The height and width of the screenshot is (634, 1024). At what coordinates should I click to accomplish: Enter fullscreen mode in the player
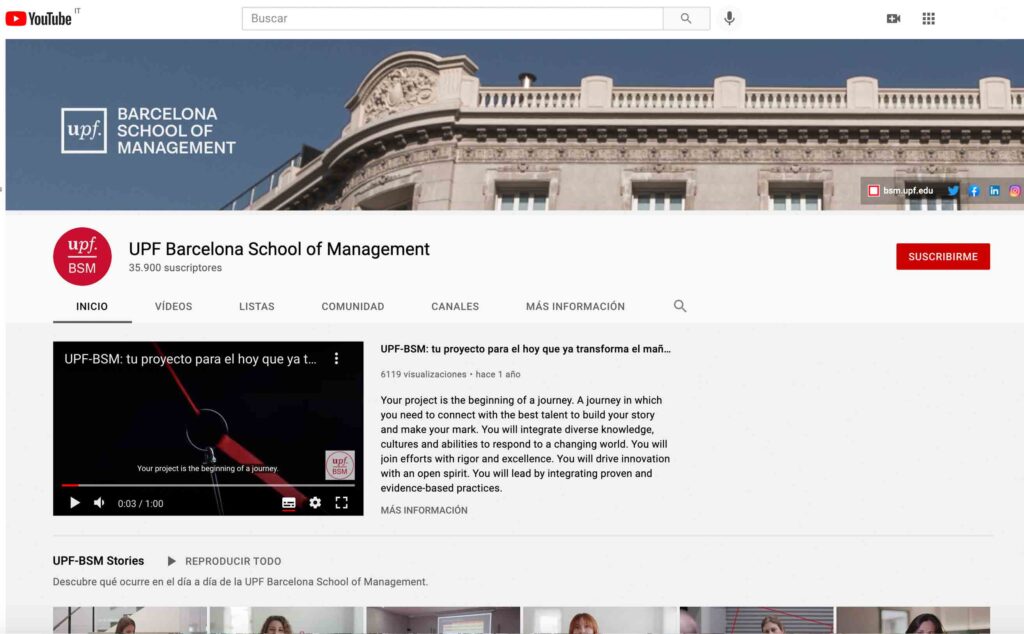click(x=342, y=503)
